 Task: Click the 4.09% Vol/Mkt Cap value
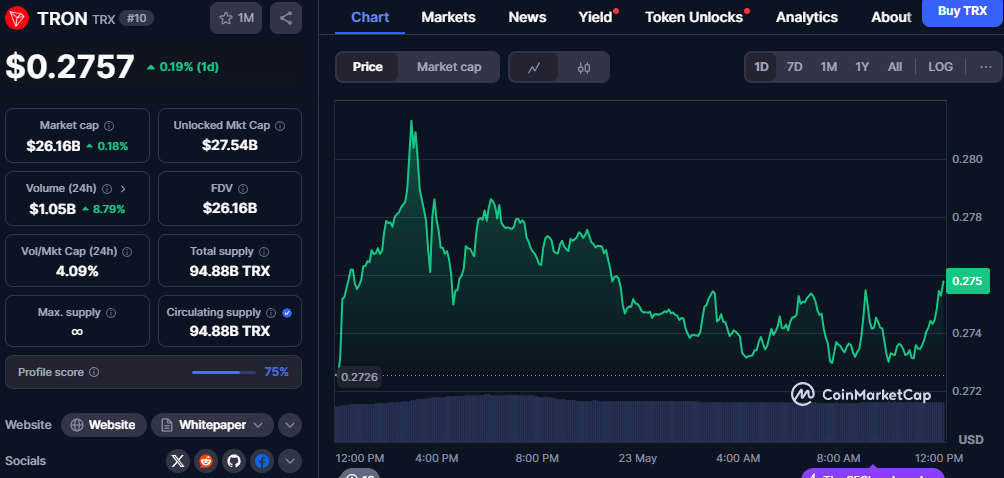coord(77,271)
